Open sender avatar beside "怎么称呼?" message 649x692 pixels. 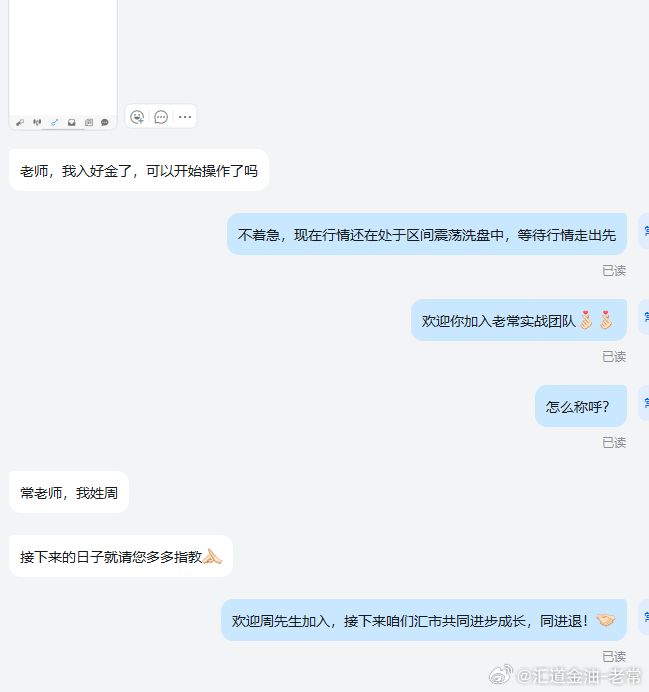pos(644,403)
